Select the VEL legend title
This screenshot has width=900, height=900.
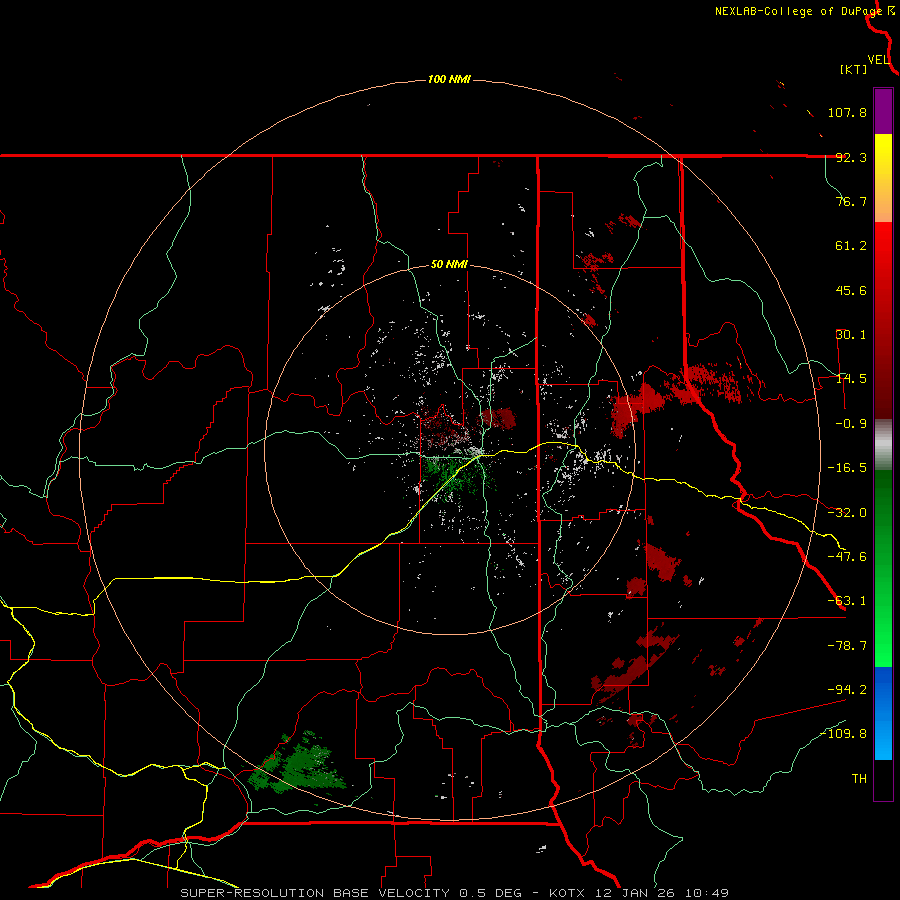click(878, 60)
